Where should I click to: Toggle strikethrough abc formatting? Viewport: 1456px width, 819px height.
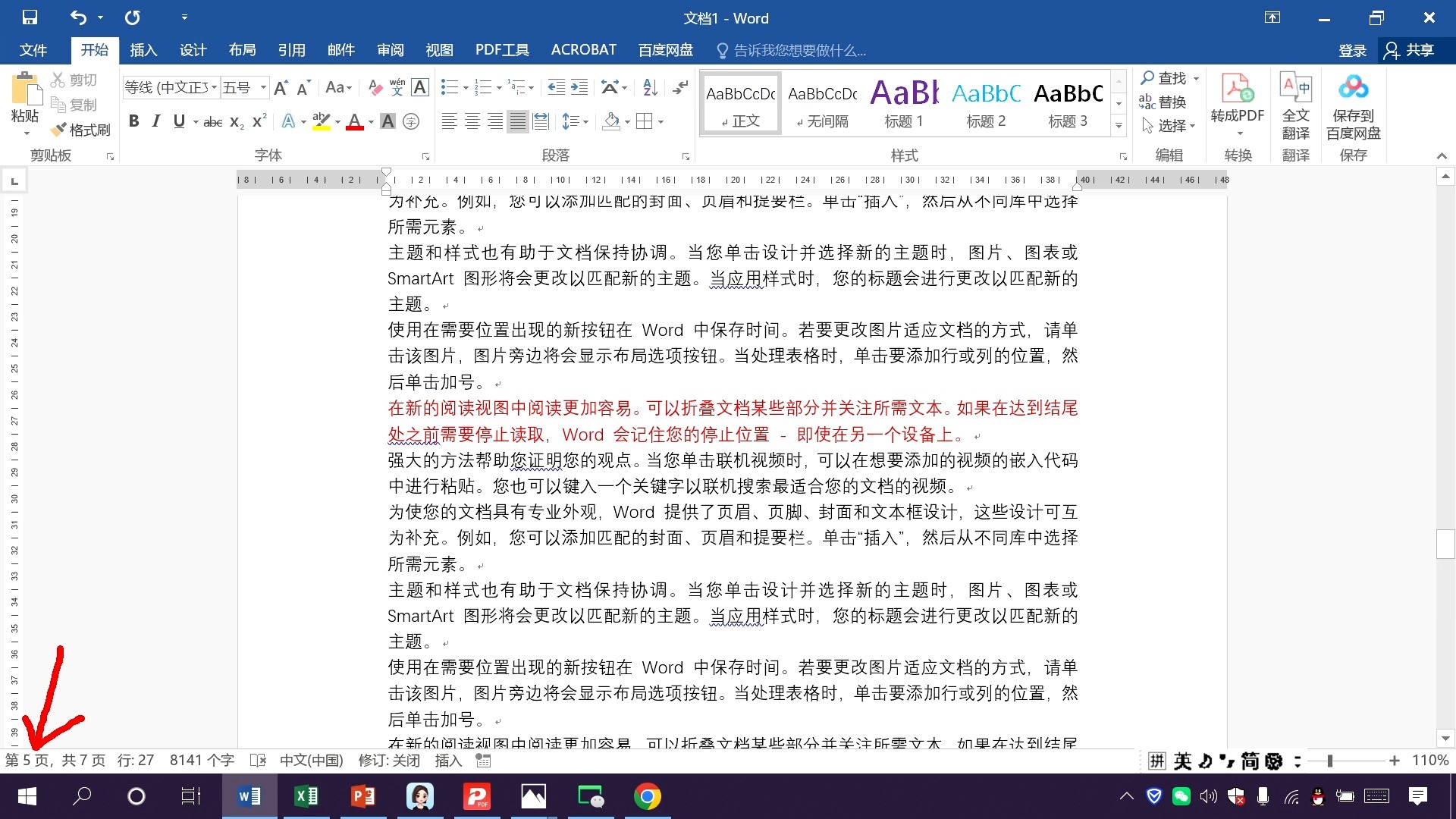[213, 121]
